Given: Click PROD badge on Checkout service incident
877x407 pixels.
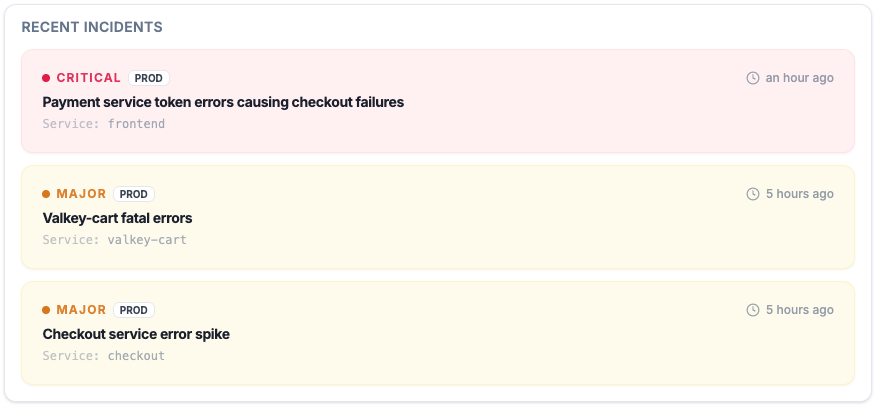Looking at the screenshot, I should pyautogui.click(x=134, y=310).
